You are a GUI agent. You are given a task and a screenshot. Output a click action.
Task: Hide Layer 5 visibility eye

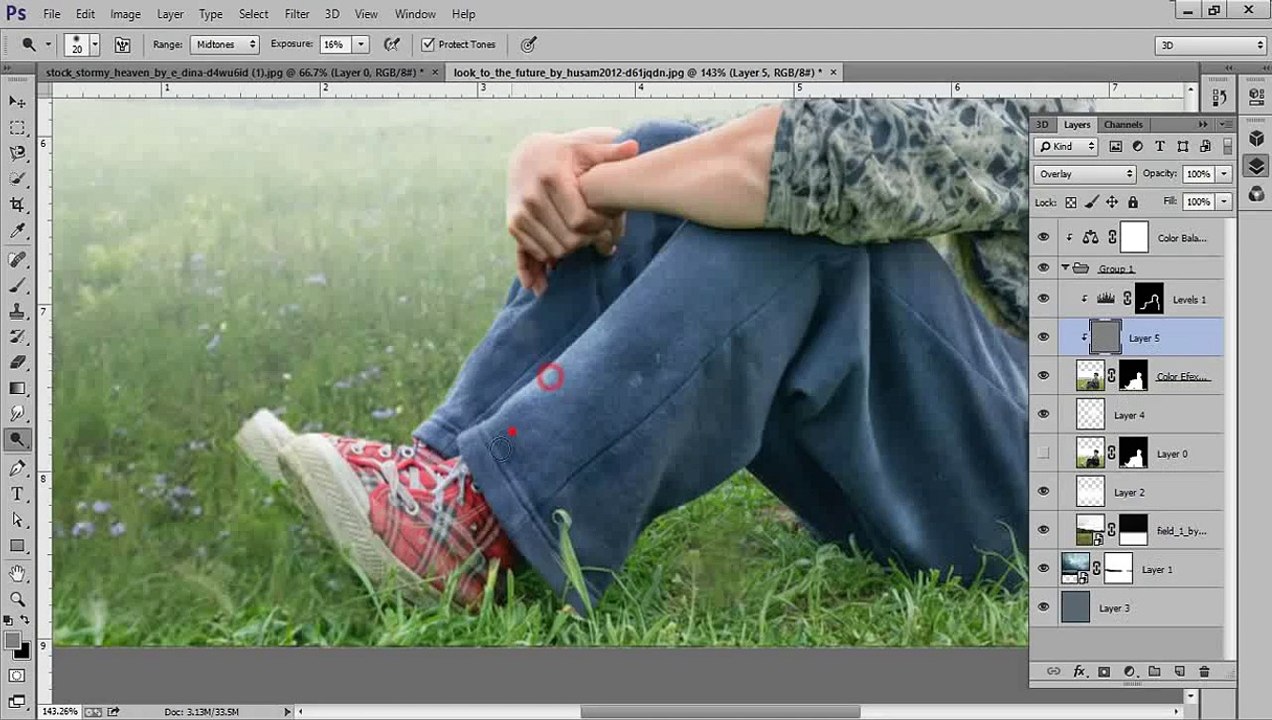pos(1044,338)
